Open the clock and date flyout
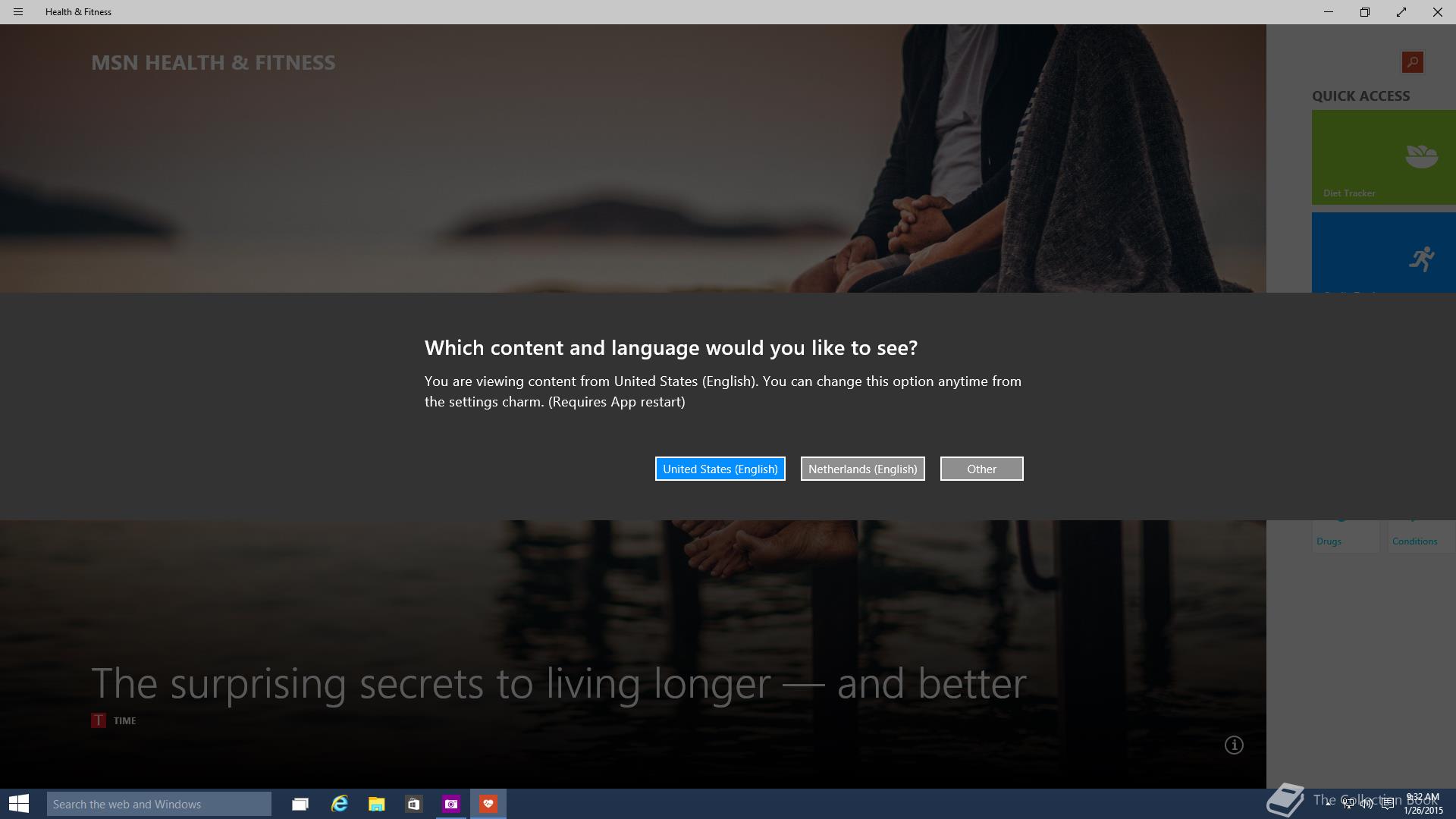 [1423, 804]
